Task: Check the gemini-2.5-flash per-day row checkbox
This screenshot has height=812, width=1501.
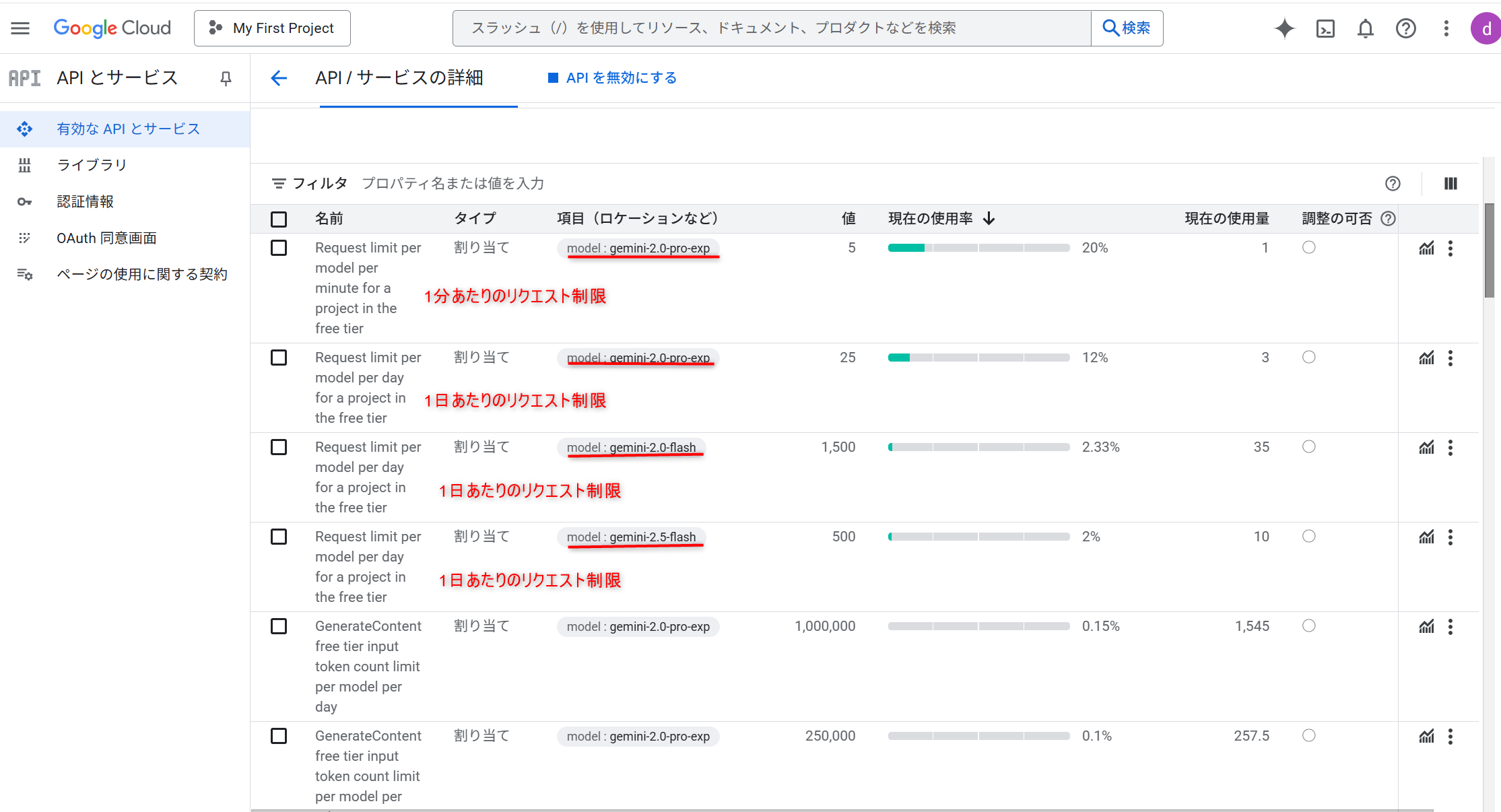Action: (279, 537)
